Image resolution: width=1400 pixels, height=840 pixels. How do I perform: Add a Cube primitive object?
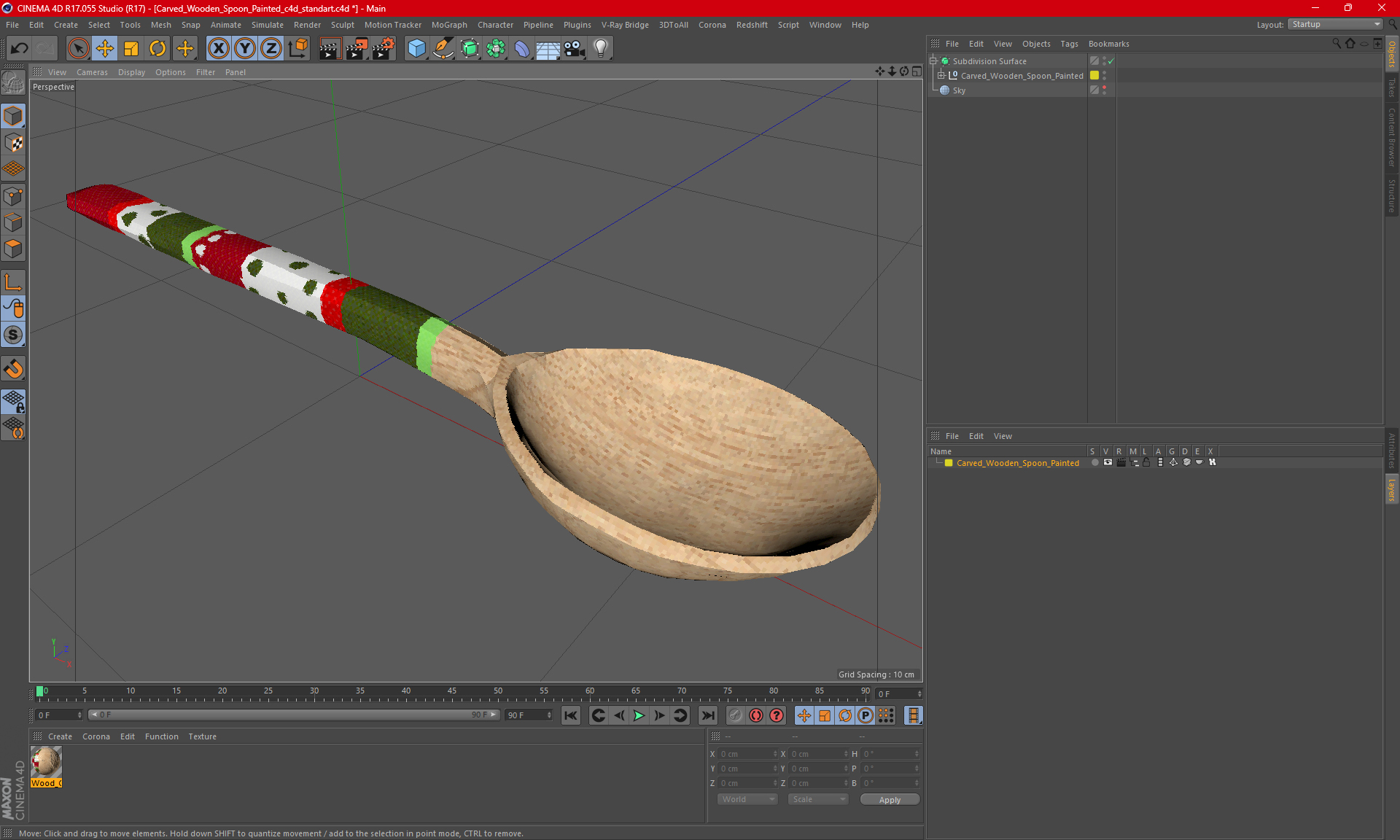416,49
